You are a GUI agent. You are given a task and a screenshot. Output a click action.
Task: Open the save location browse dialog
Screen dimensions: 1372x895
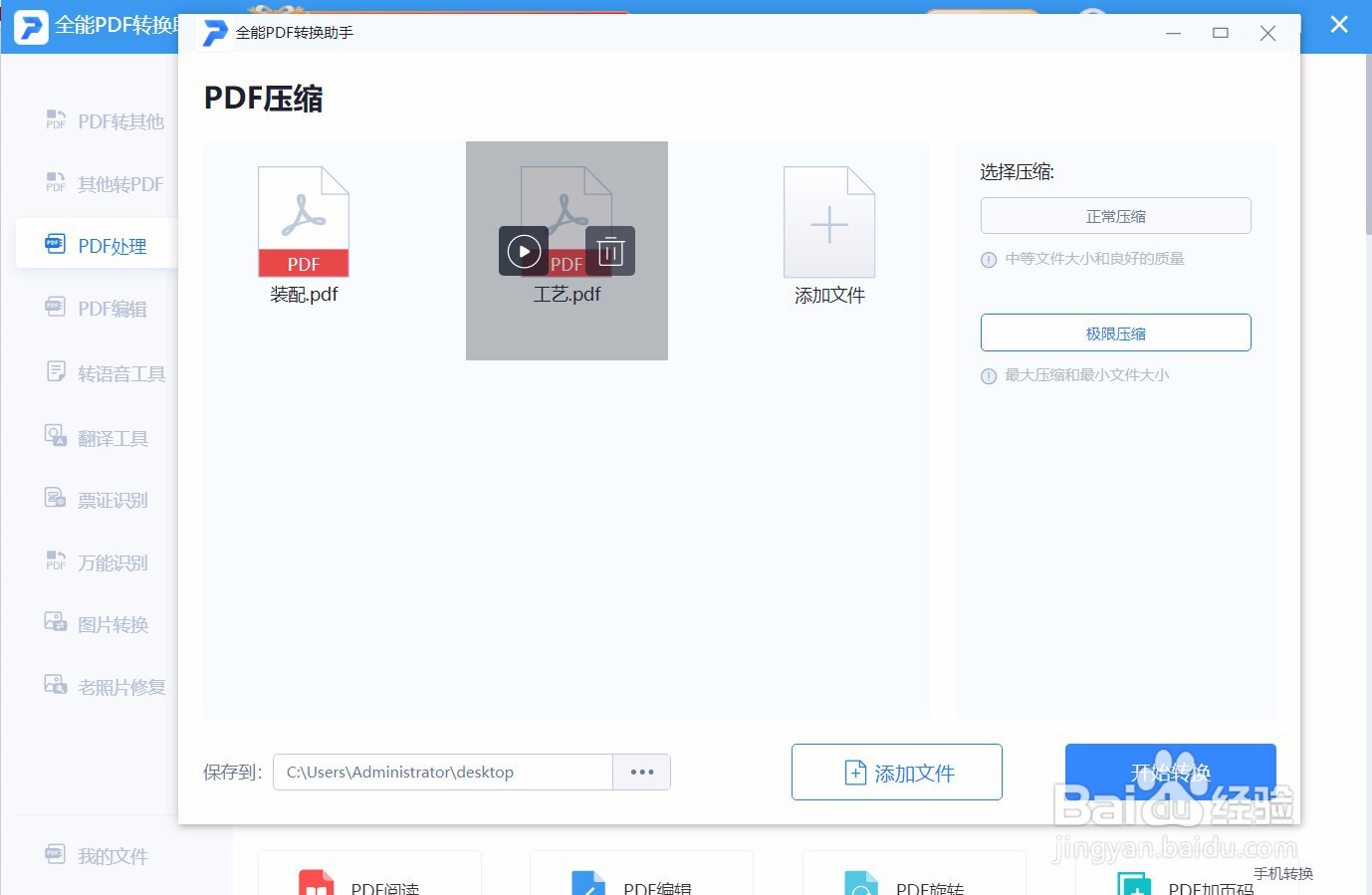click(641, 772)
